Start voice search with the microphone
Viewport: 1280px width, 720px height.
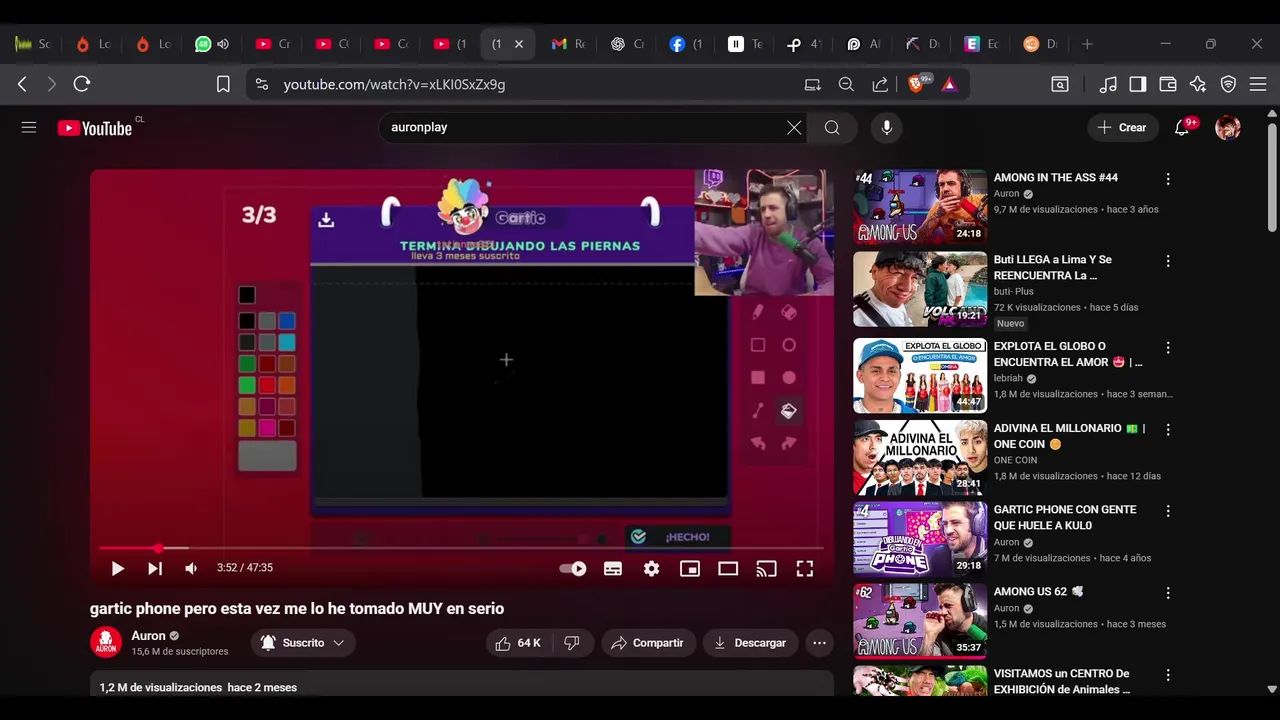coord(886,127)
